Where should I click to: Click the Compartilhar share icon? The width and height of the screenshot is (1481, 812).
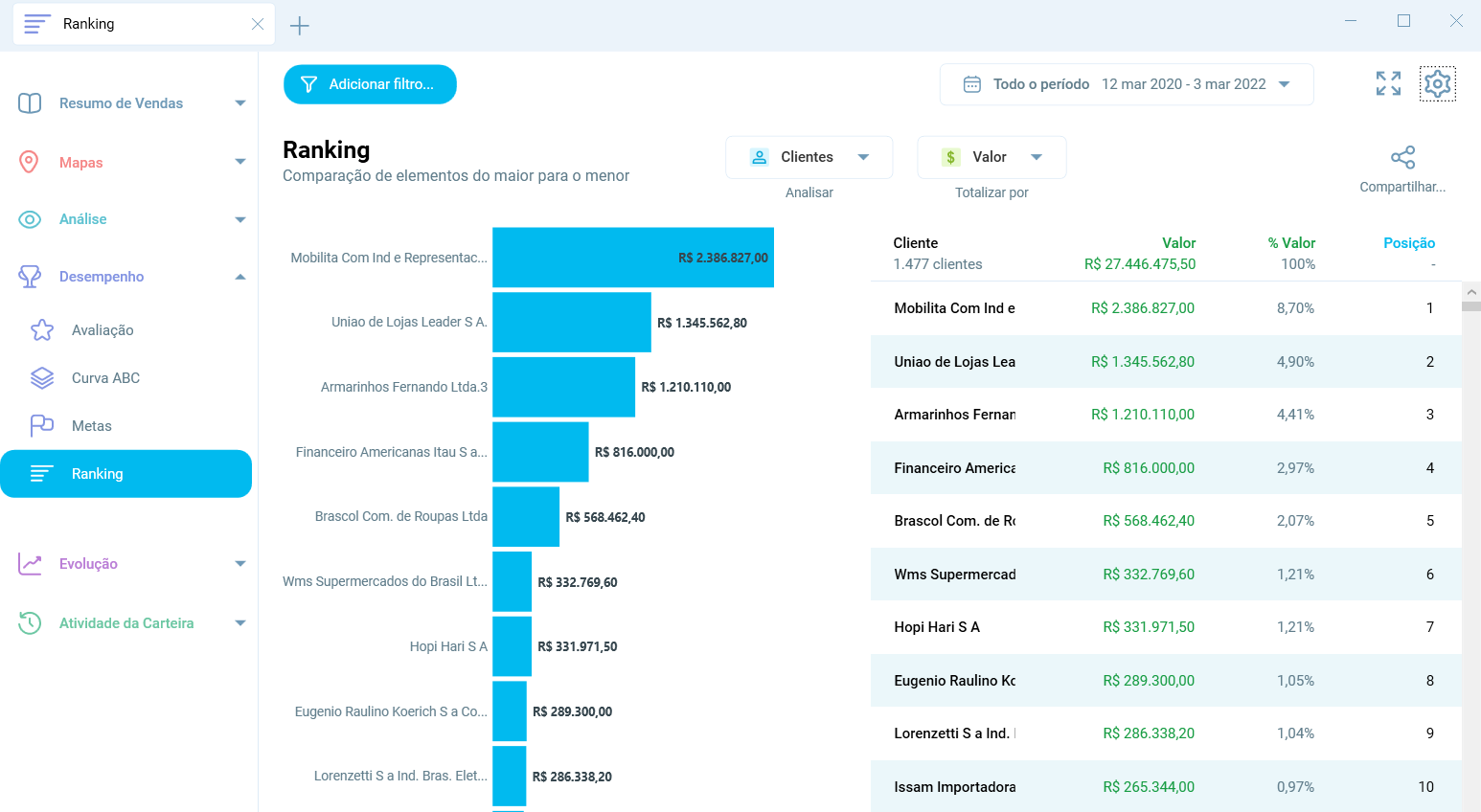click(x=1402, y=157)
